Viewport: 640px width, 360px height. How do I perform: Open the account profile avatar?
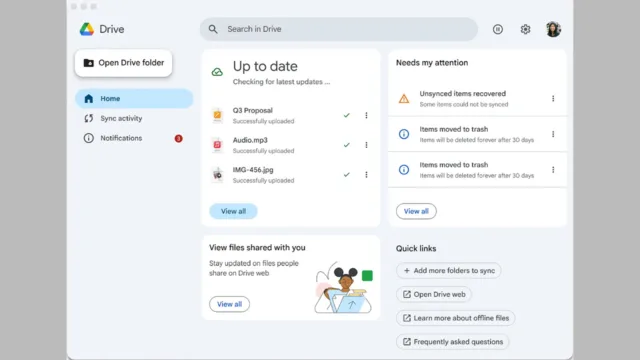[x=553, y=29]
